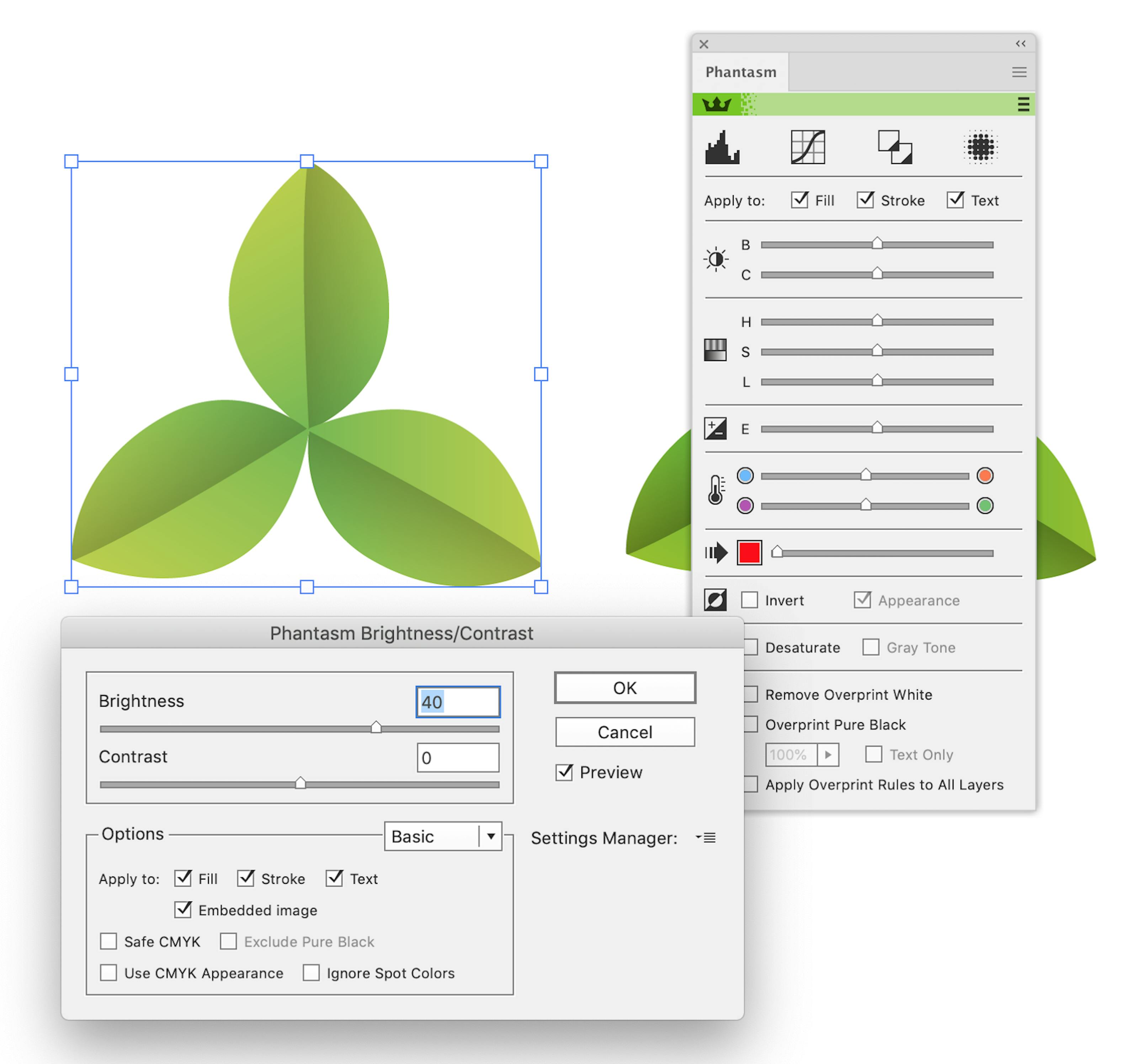This screenshot has width=1138, height=1064.
Task: Open the Phantasm panel flyout menu
Action: (x=1019, y=72)
